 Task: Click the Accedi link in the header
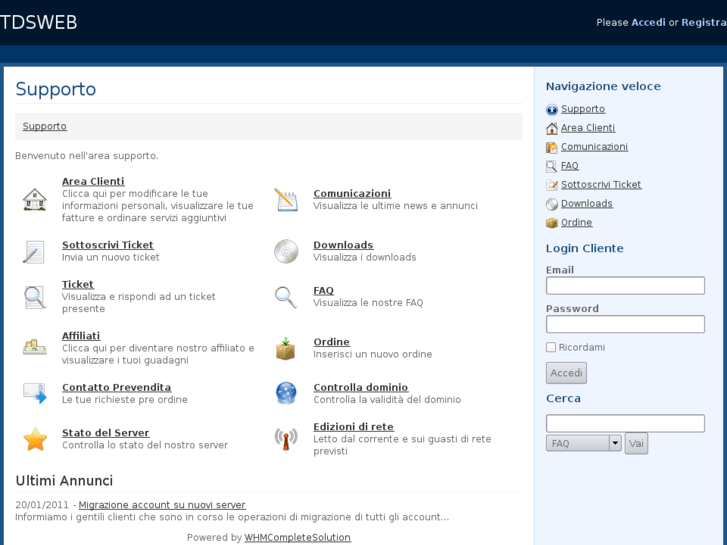648,22
